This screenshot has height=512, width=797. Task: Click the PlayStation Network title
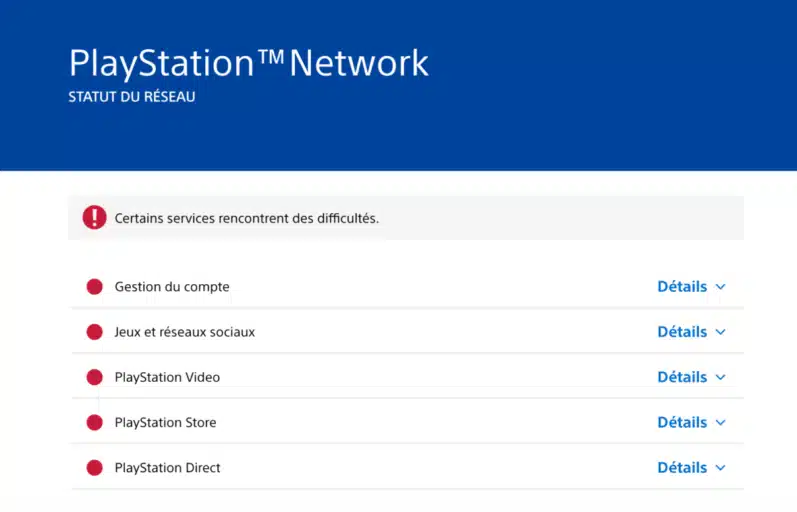point(248,63)
